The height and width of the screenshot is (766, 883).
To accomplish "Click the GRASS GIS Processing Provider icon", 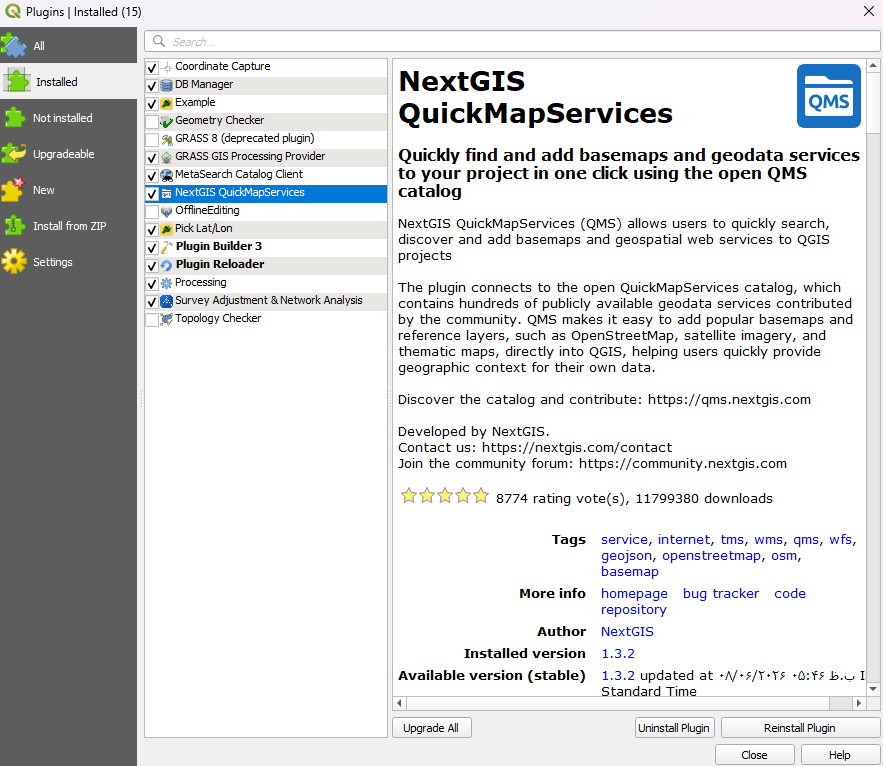I will pos(167,158).
